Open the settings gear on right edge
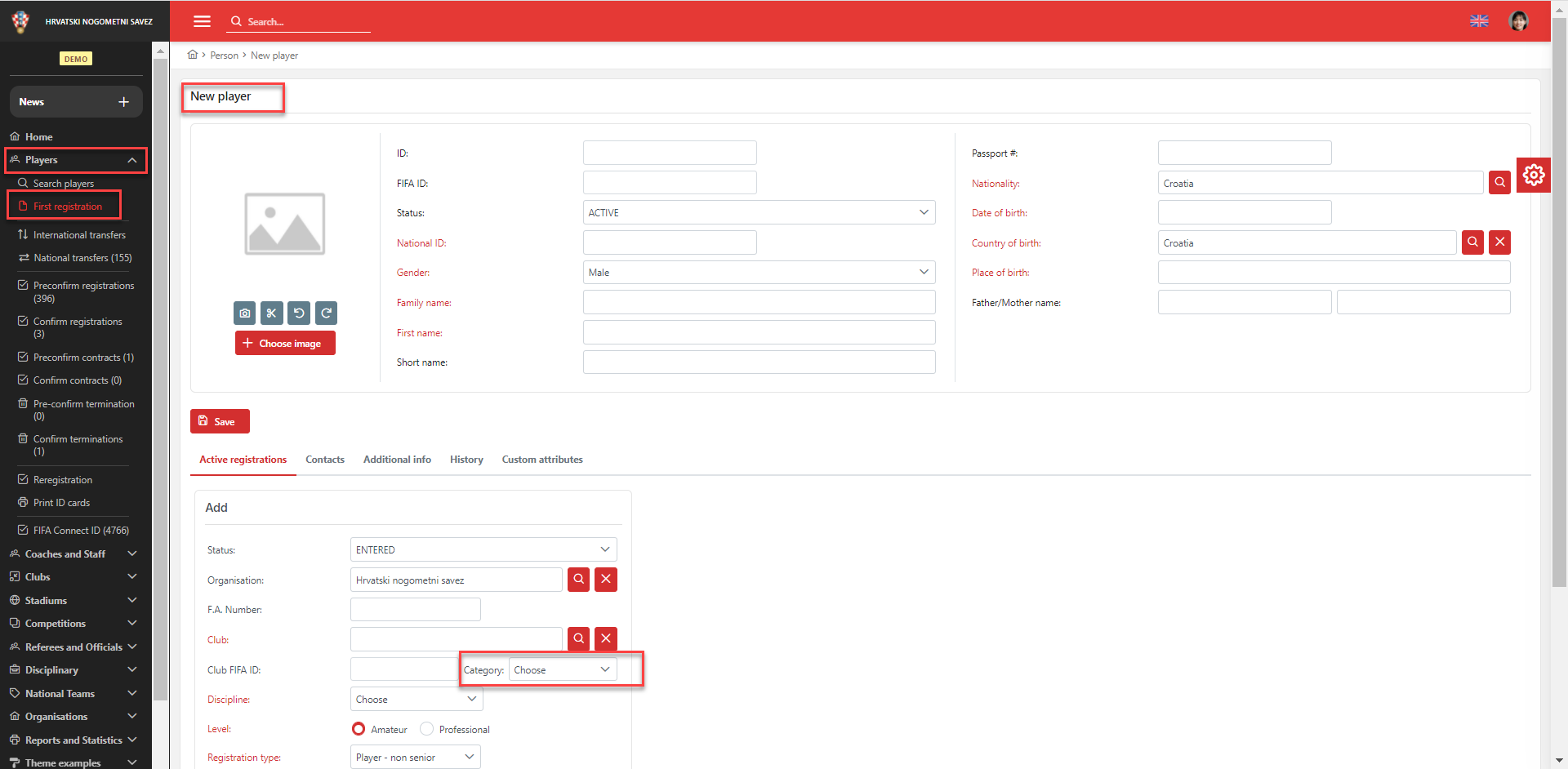This screenshot has height=769, width=1568. click(x=1533, y=175)
